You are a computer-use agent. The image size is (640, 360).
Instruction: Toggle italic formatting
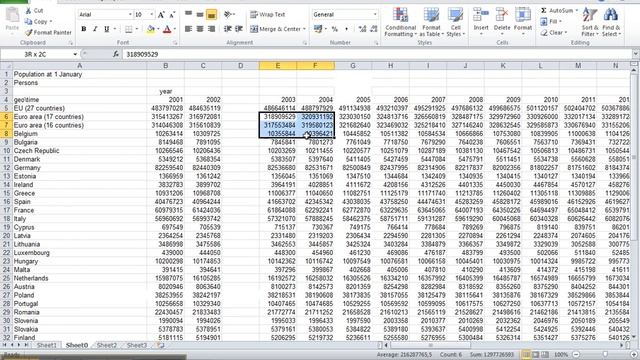(x=95, y=29)
